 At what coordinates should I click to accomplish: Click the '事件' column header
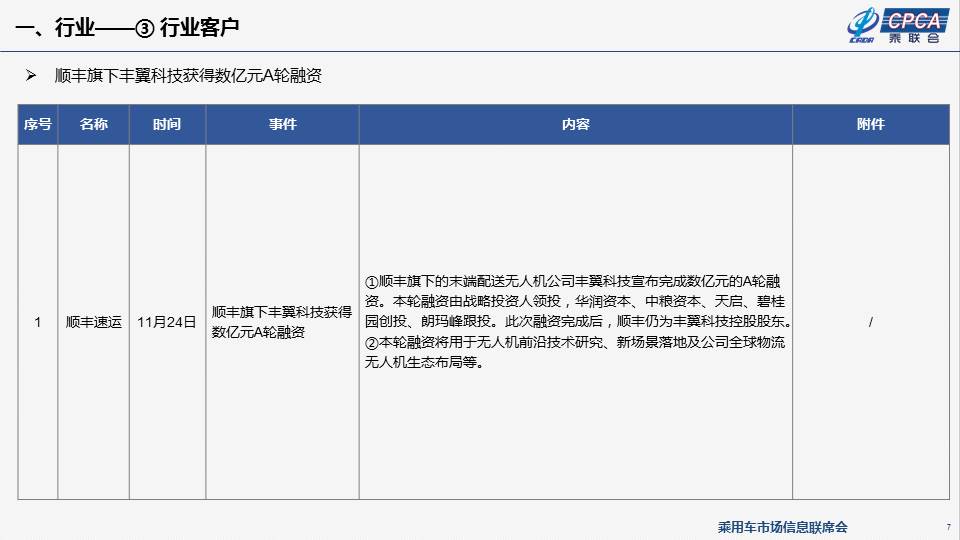(282, 124)
